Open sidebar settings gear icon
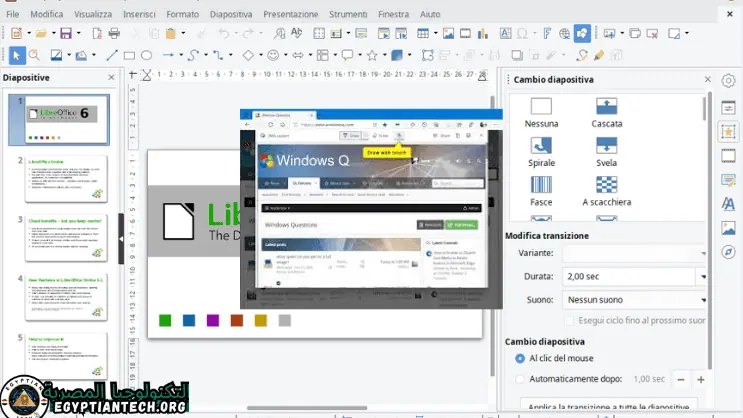This screenshot has width=743, height=418. coord(728,81)
